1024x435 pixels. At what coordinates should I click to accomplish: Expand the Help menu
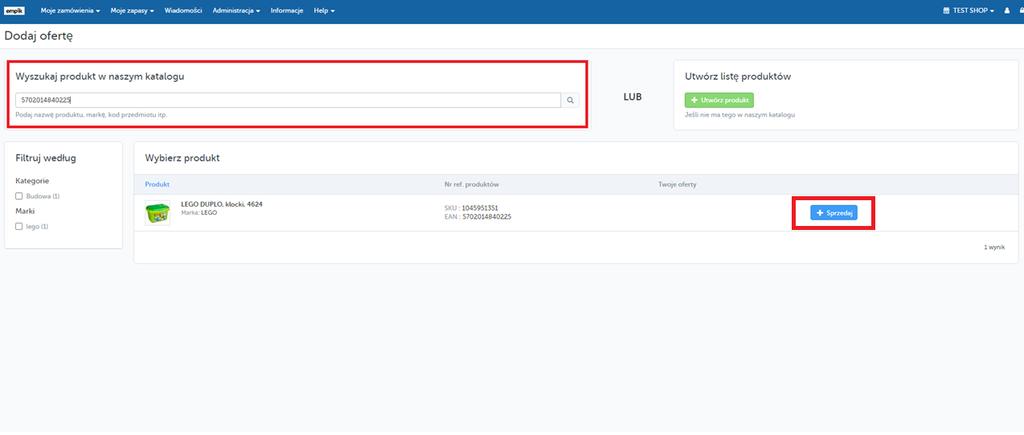325,11
